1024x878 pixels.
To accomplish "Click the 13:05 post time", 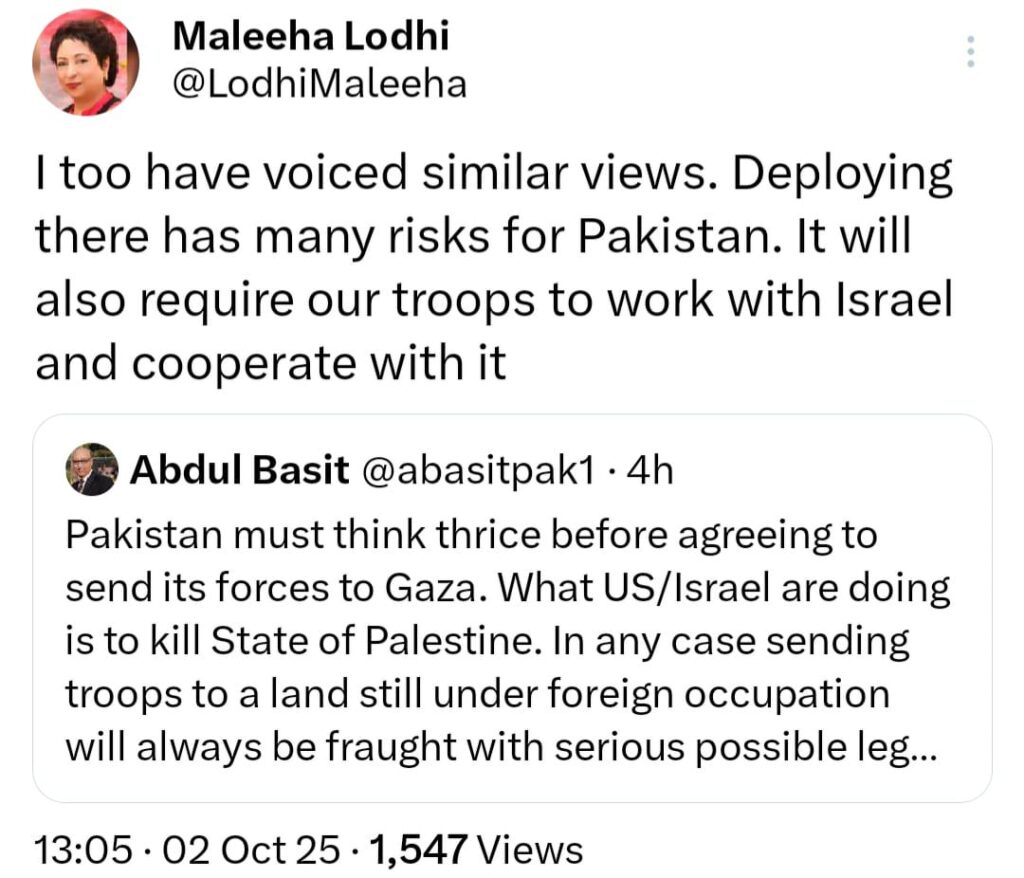I will point(84,850).
